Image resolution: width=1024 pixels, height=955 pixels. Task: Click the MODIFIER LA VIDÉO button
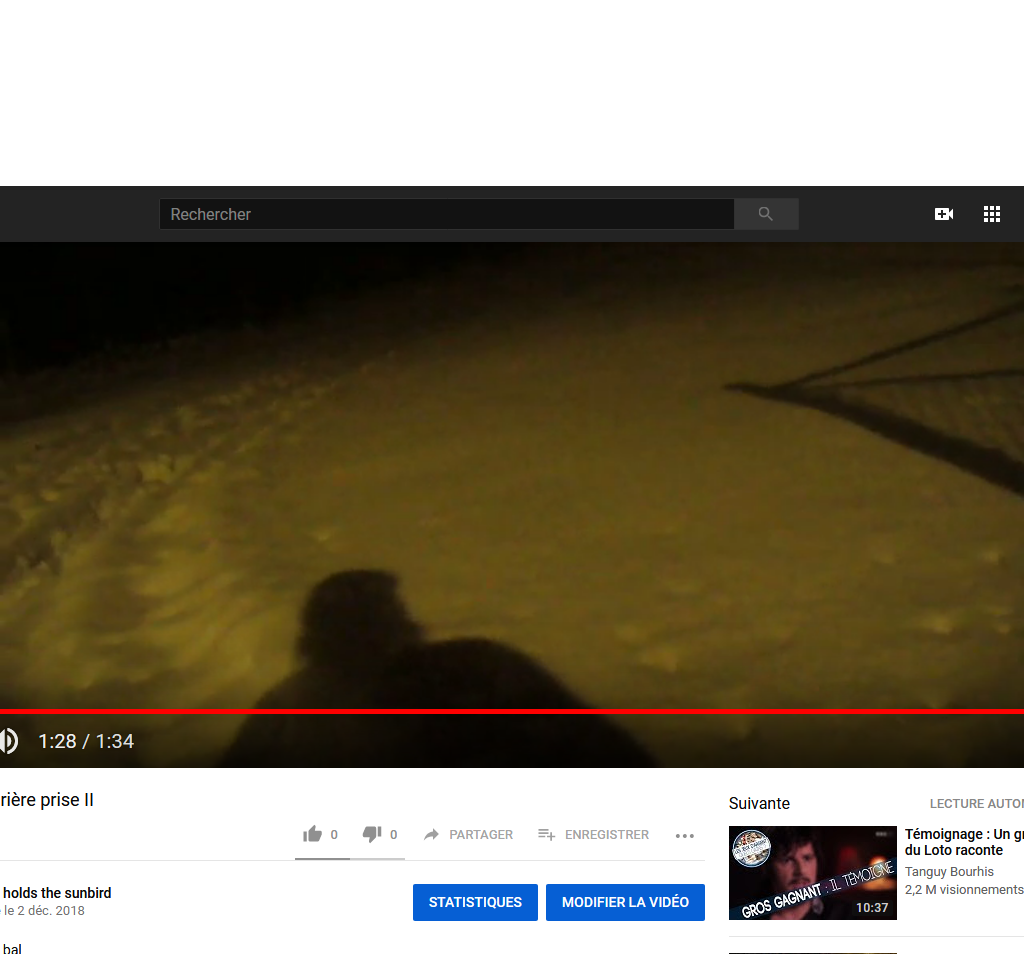(x=625, y=902)
